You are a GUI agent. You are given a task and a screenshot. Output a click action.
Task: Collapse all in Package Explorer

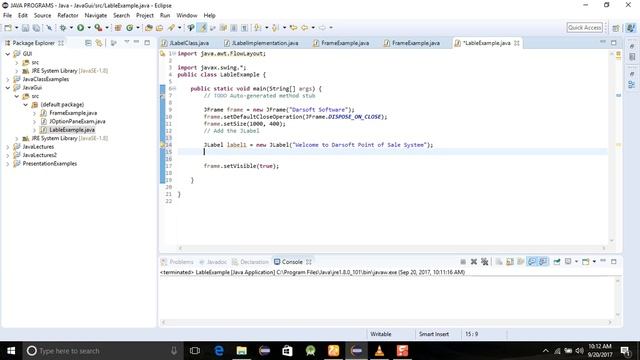(88, 43)
